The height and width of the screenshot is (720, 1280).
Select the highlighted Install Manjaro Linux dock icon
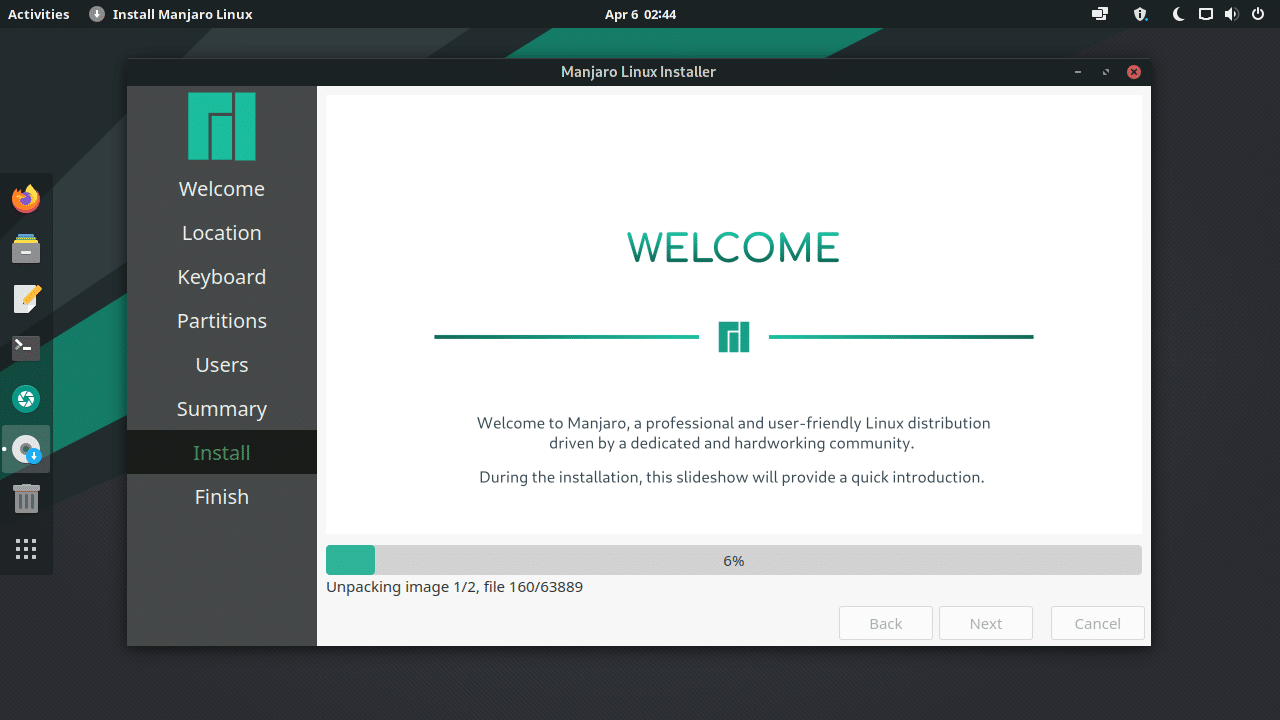point(26,448)
